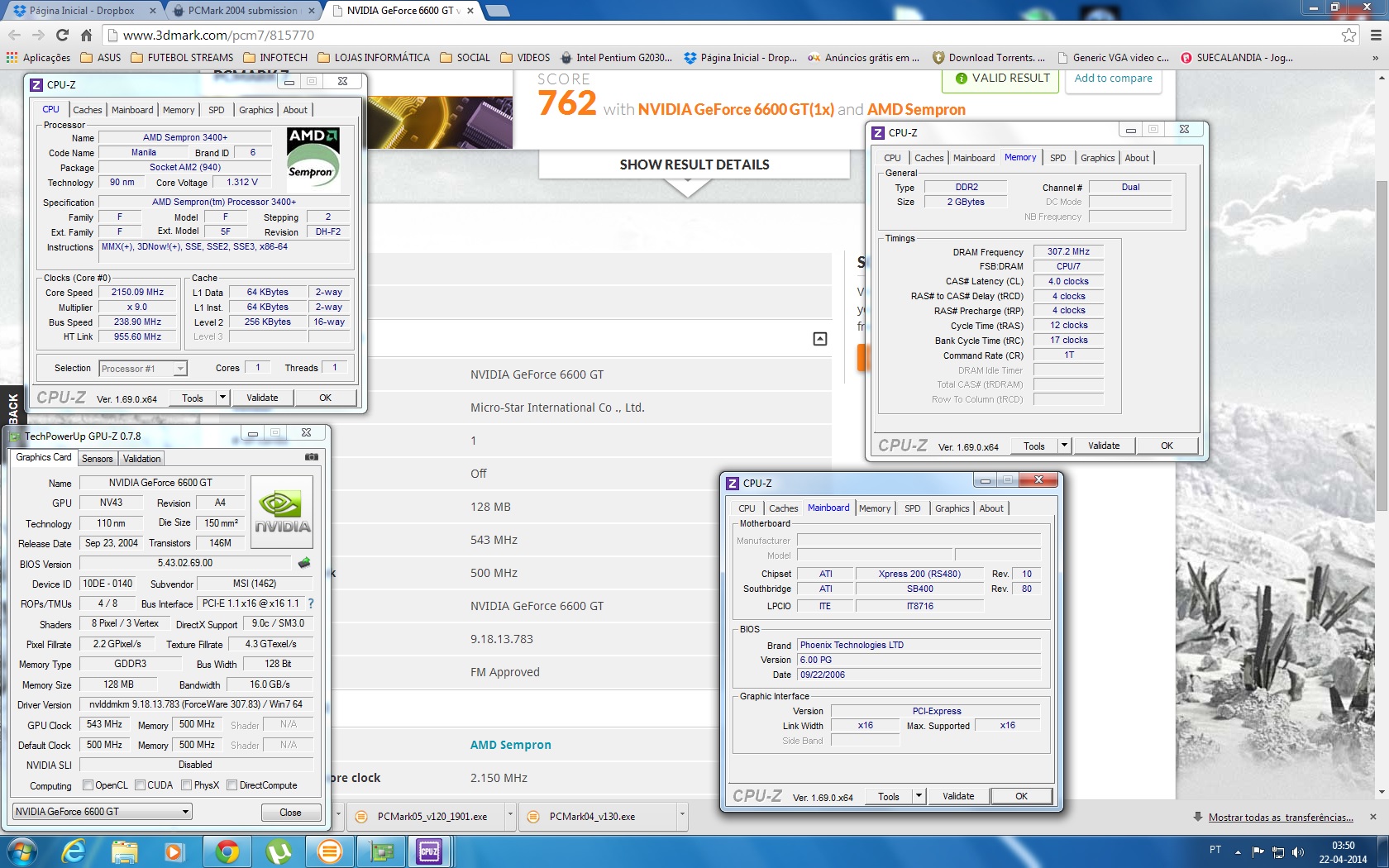Viewport: 1389px width, 868px height.
Task: Switch to Chrome in the taskbar
Action: point(227,851)
